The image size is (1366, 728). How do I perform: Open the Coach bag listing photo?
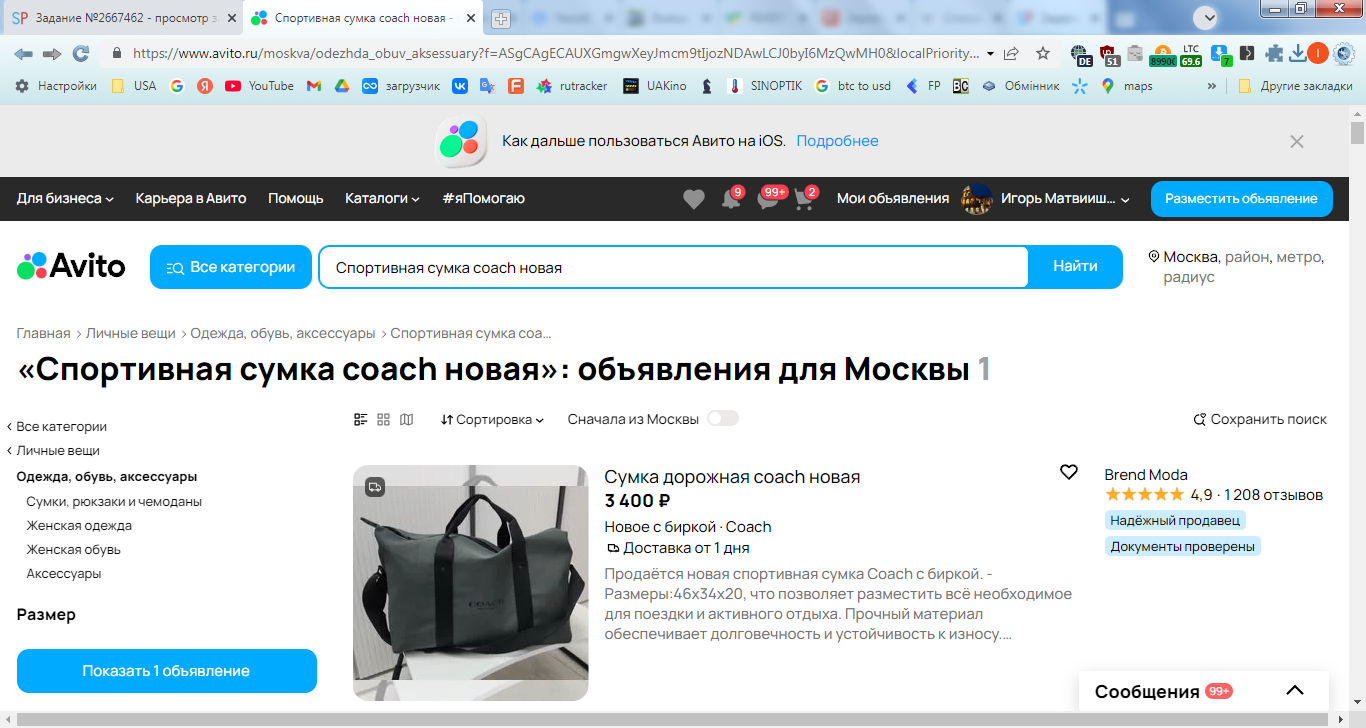(x=471, y=583)
